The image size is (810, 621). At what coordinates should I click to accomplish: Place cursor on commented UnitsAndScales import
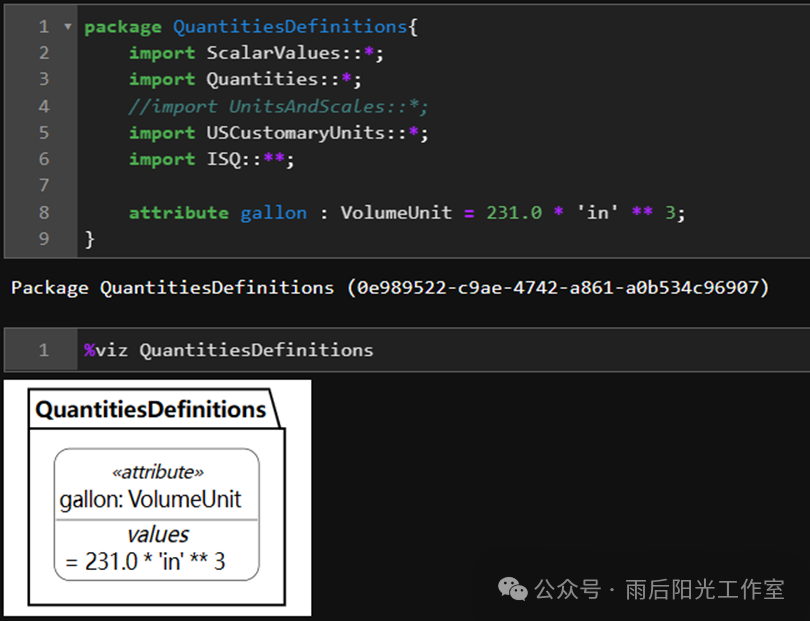[278, 106]
